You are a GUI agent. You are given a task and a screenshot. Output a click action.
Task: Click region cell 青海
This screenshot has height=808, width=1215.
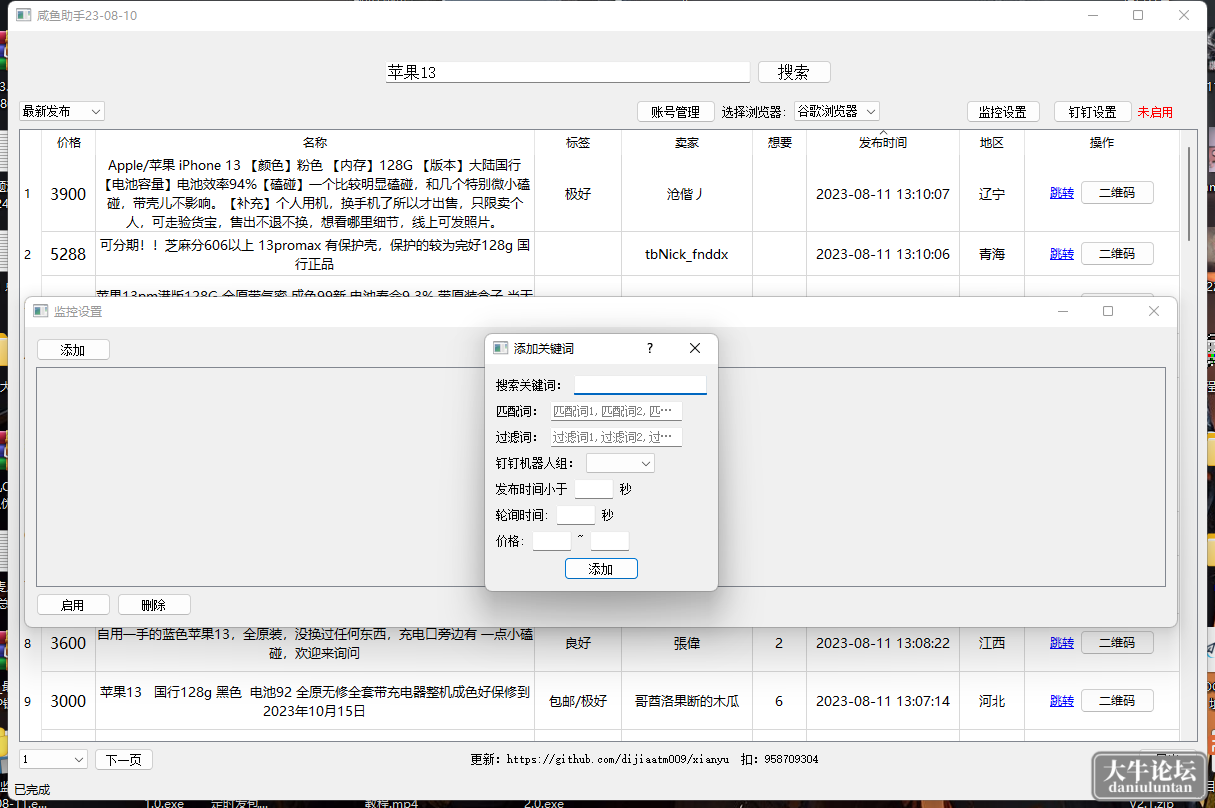click(x=991, y=254)
